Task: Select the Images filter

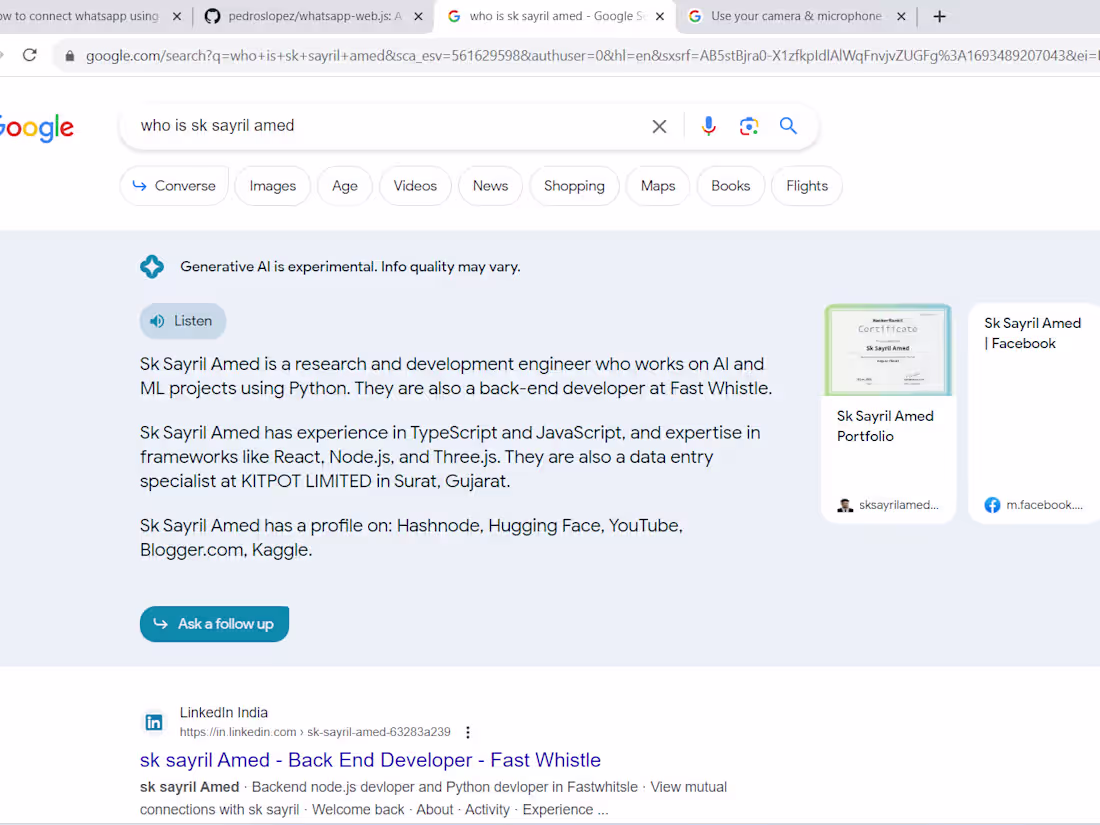Action: (272, 186)
